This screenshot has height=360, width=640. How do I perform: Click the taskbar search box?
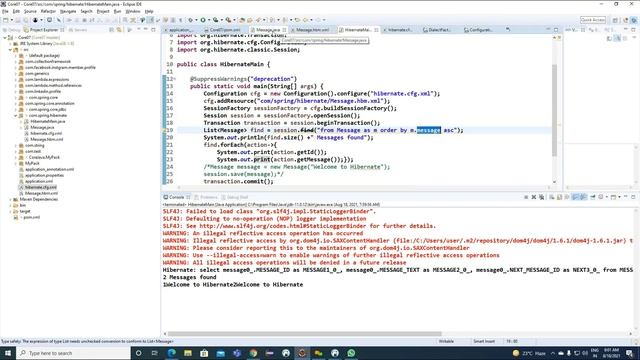pyautogui.click(x=73, y=353)
